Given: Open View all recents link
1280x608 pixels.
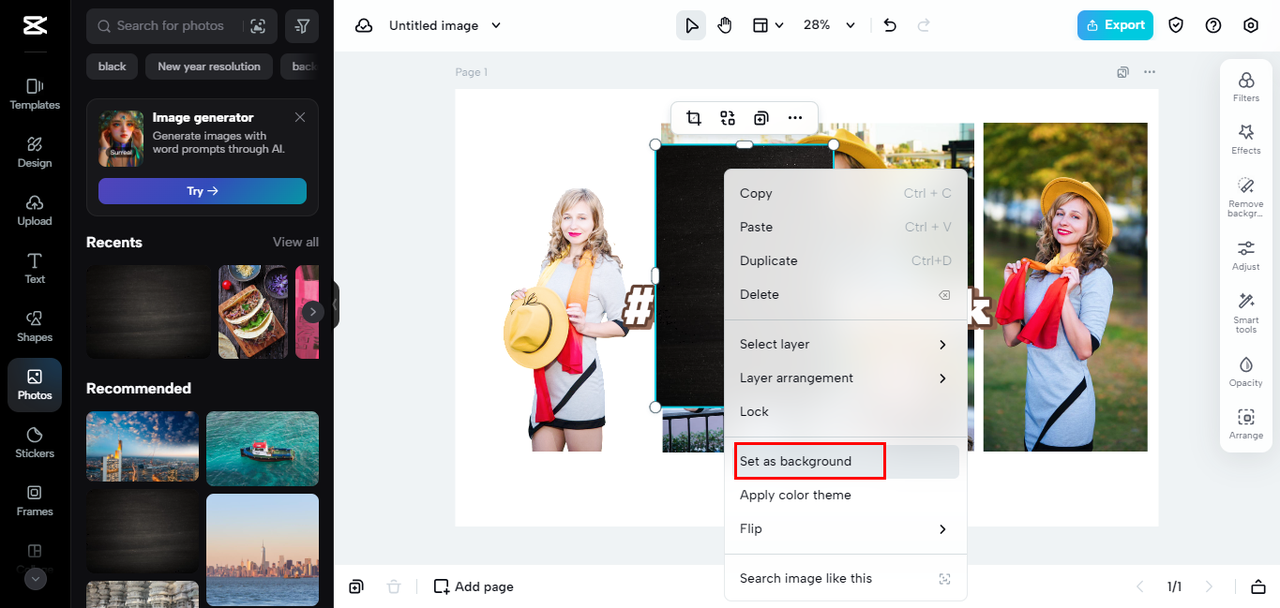Looking at the screenshot, I should 296,242.
